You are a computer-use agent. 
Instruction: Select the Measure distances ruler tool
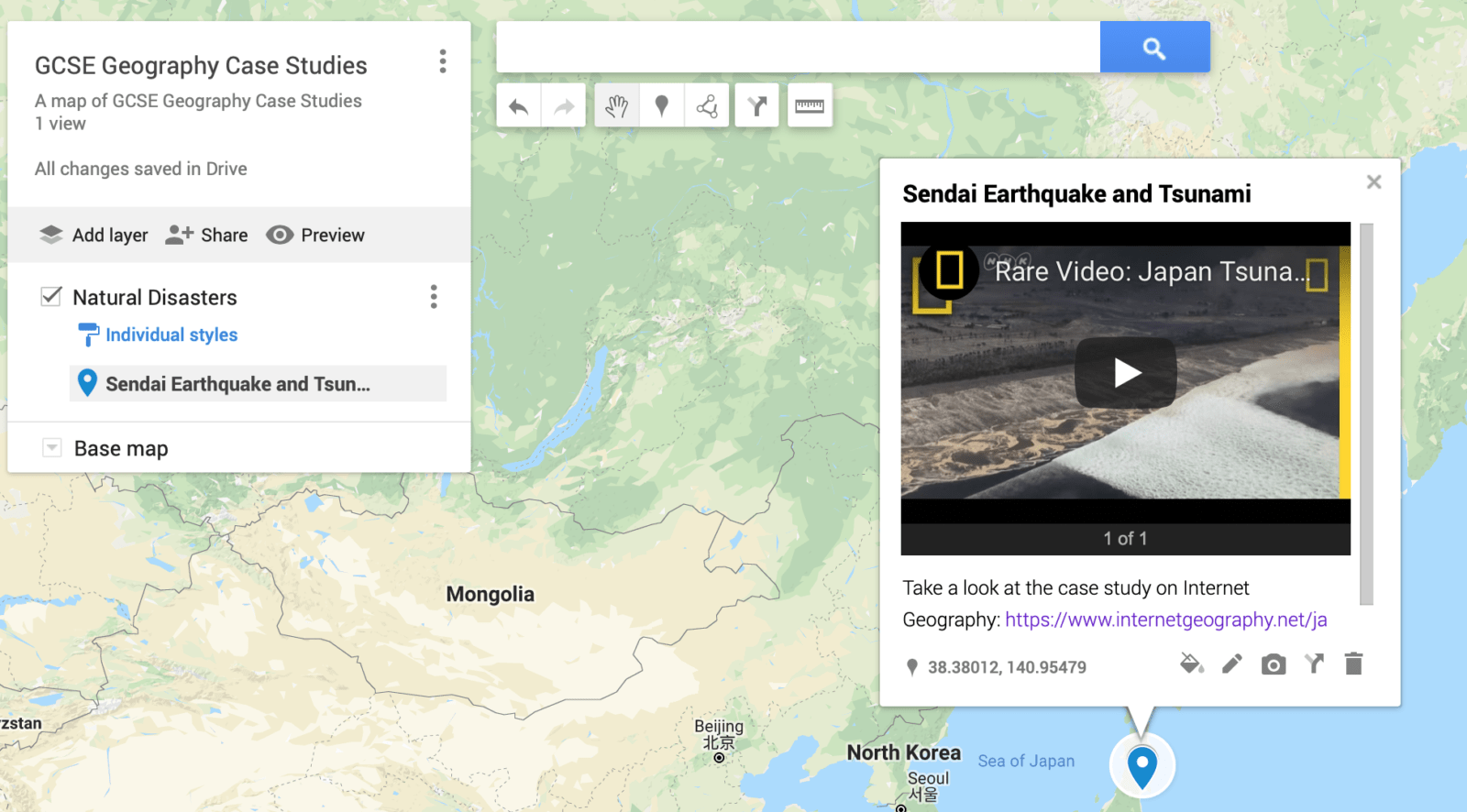(x=809, y=106)
